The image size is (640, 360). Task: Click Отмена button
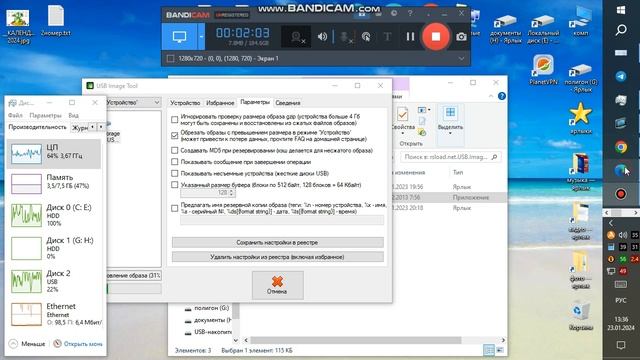(278, 285)
